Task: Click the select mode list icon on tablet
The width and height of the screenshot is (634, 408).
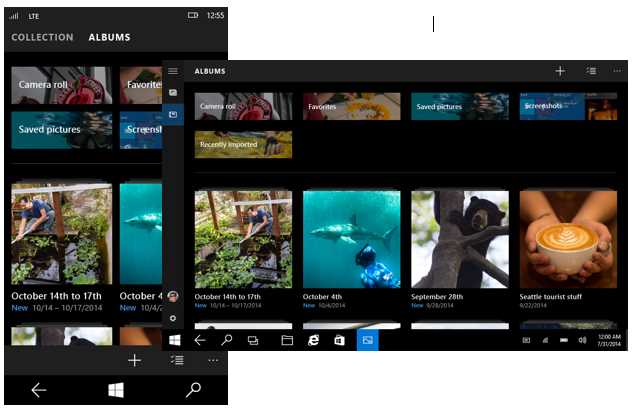Action: pyautogui.click(x=591, y=71)
